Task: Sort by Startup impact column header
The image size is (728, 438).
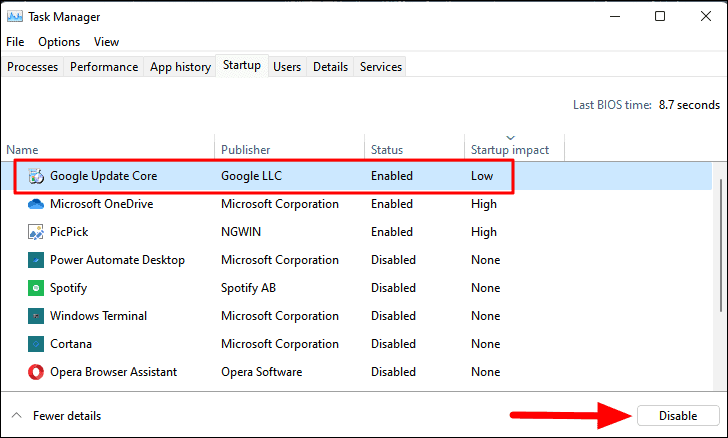Action: point(510,150)
